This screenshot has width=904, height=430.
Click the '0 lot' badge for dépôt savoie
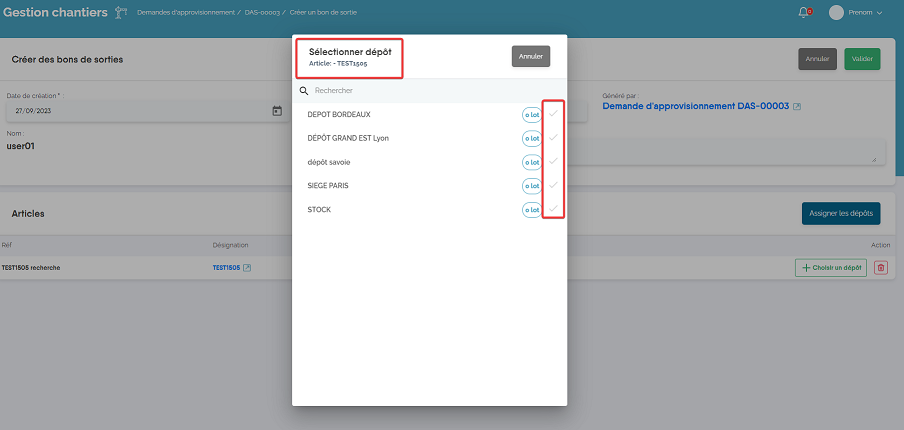click(x=531, y=162)
